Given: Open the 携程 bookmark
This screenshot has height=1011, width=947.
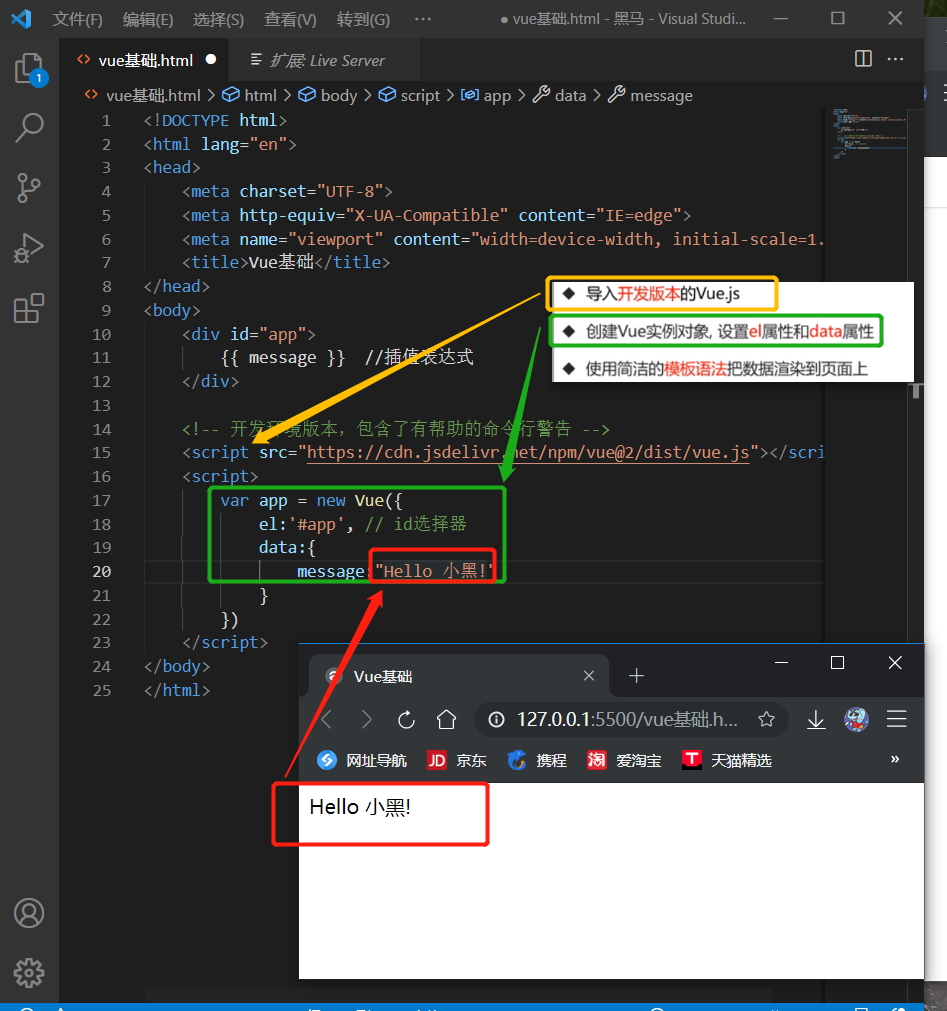Looking at the screenshot, I should point(536,761).
